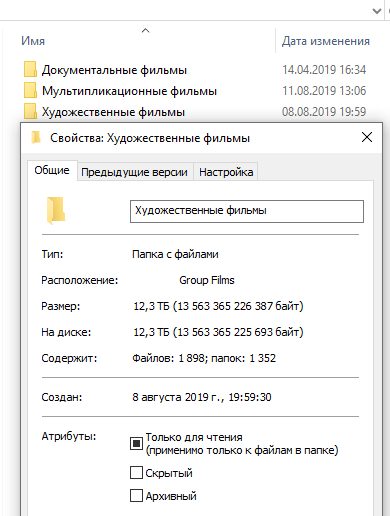The image size is (390, 516).
Task: Open the Документальные фильмы folder icon
Action: point(30,69)
